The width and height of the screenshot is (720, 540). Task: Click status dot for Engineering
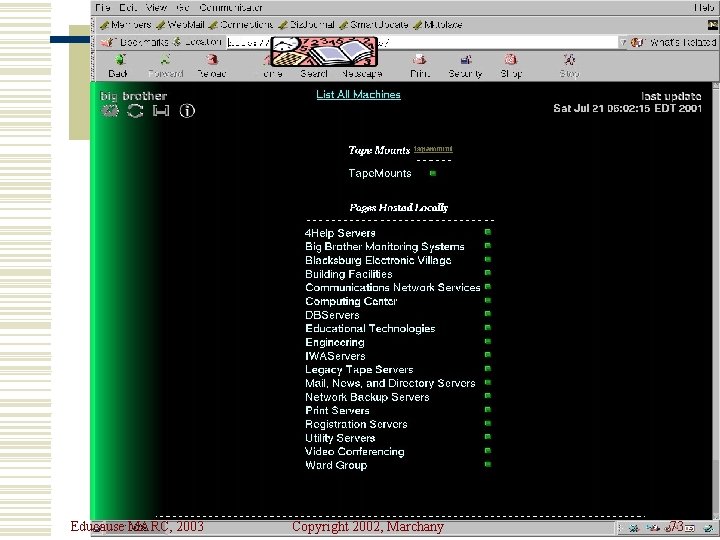pyautogui.click(x=488, y=341)
